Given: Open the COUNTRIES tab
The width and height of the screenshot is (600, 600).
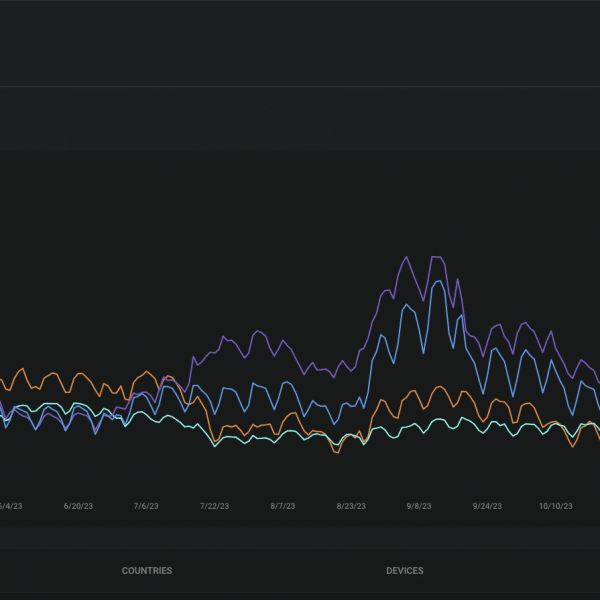Looking at the screenshot, I should pos(147,571).
